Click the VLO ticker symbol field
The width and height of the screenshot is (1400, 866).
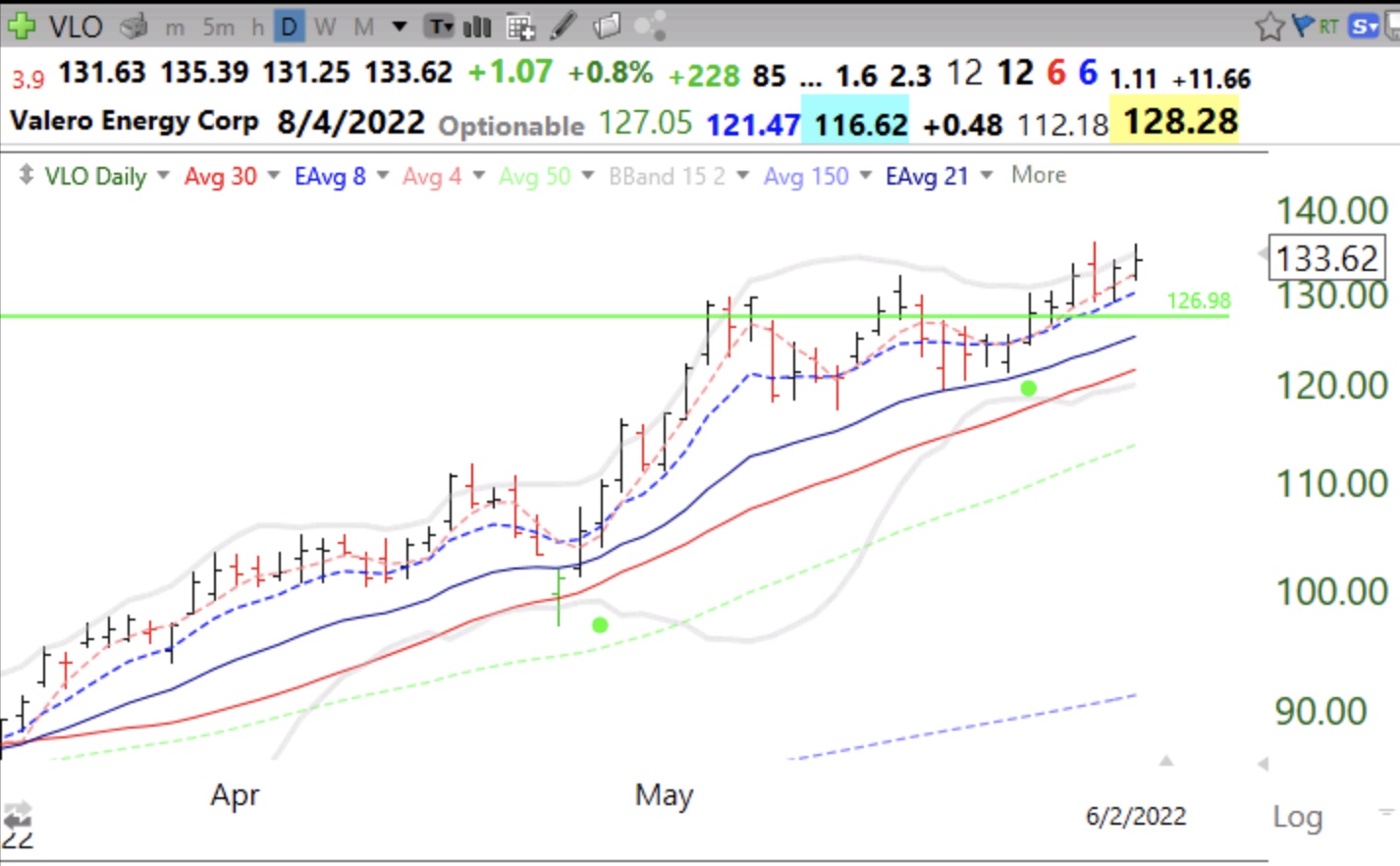(76, 27)
